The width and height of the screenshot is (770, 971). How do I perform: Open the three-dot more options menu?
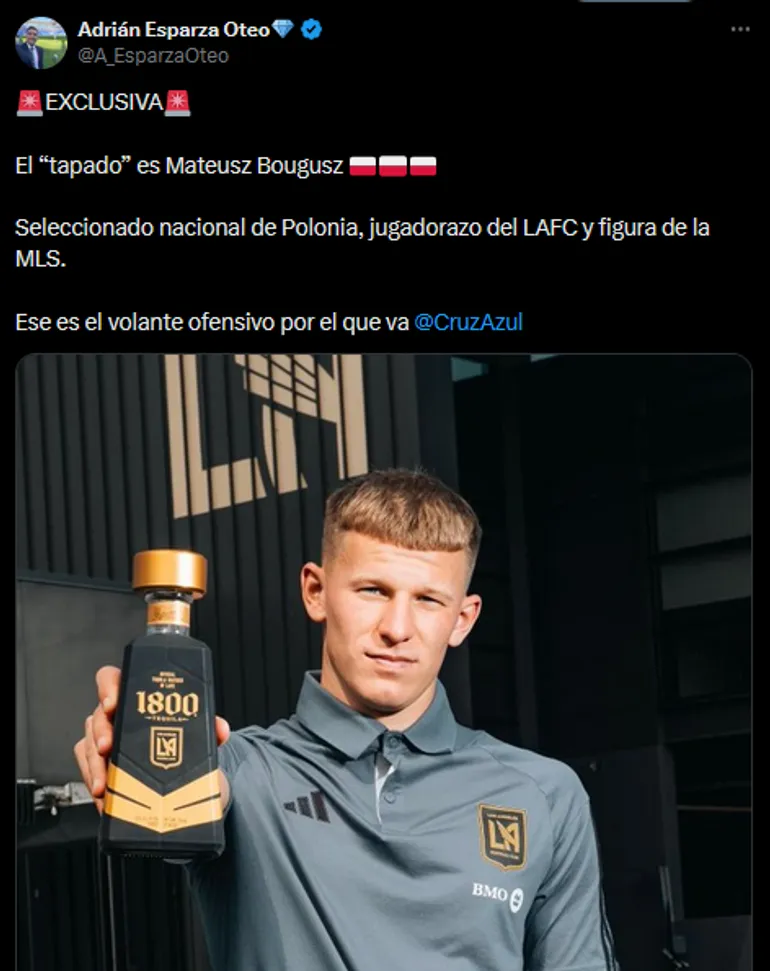click(740, 30)
